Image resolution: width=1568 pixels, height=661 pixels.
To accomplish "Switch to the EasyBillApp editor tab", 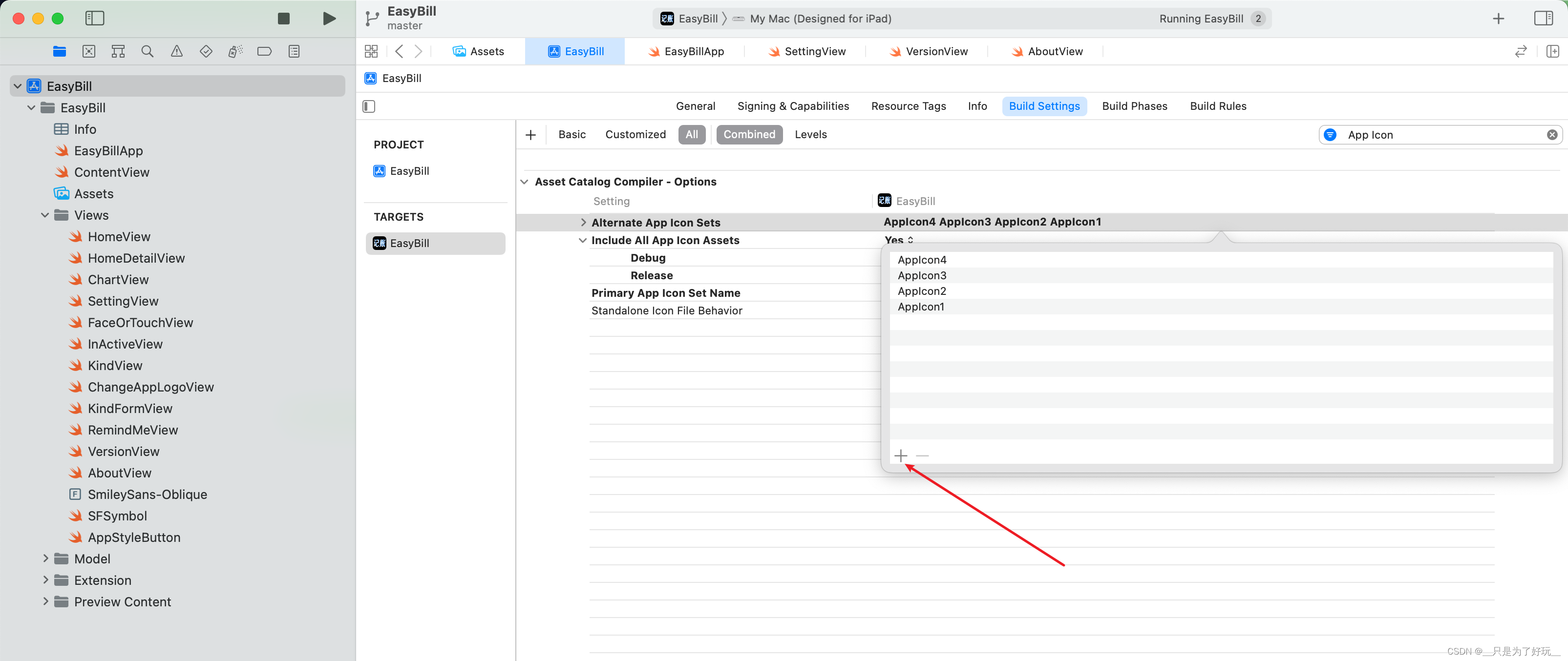I will point(685,51).
